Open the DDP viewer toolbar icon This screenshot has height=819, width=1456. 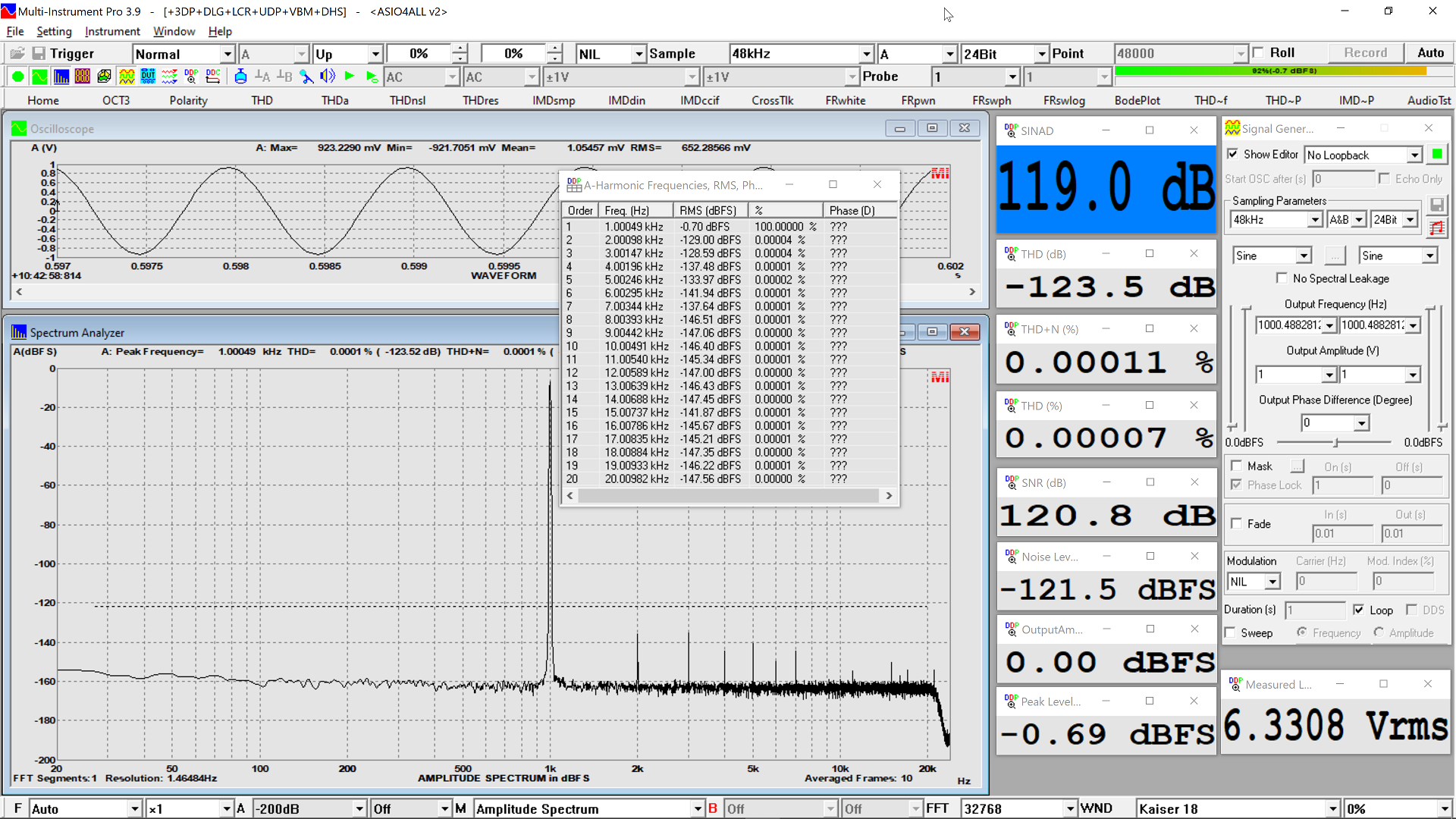(191, 76)
